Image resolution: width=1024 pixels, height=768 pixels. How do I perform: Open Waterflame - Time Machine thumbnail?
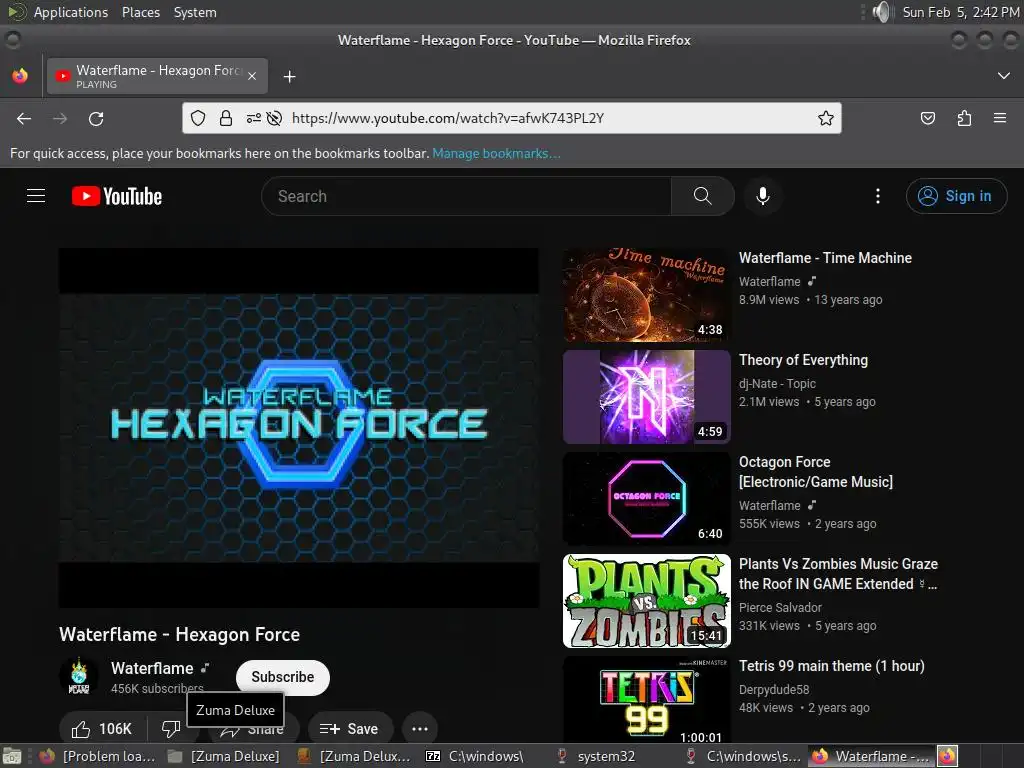pyautogui.click(x=647, y=295)
